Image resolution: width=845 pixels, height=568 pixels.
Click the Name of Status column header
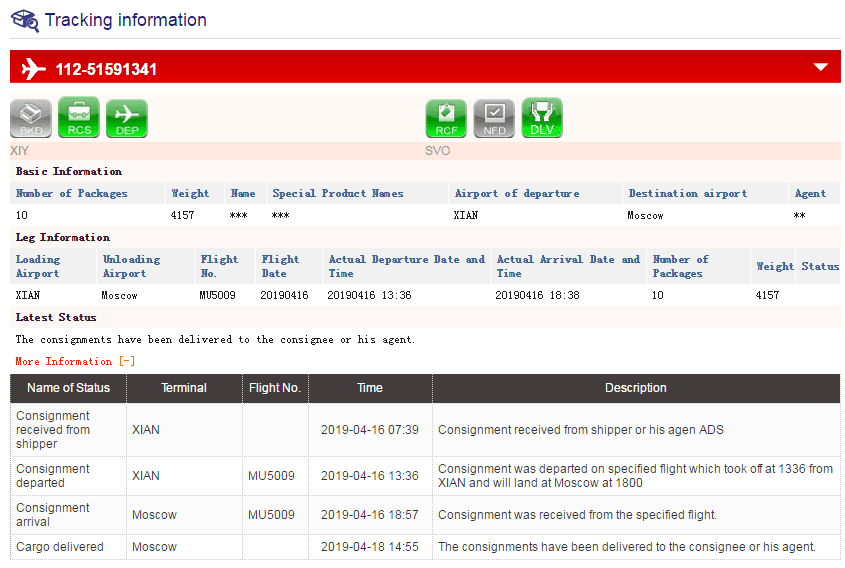[x=68, y=388]
